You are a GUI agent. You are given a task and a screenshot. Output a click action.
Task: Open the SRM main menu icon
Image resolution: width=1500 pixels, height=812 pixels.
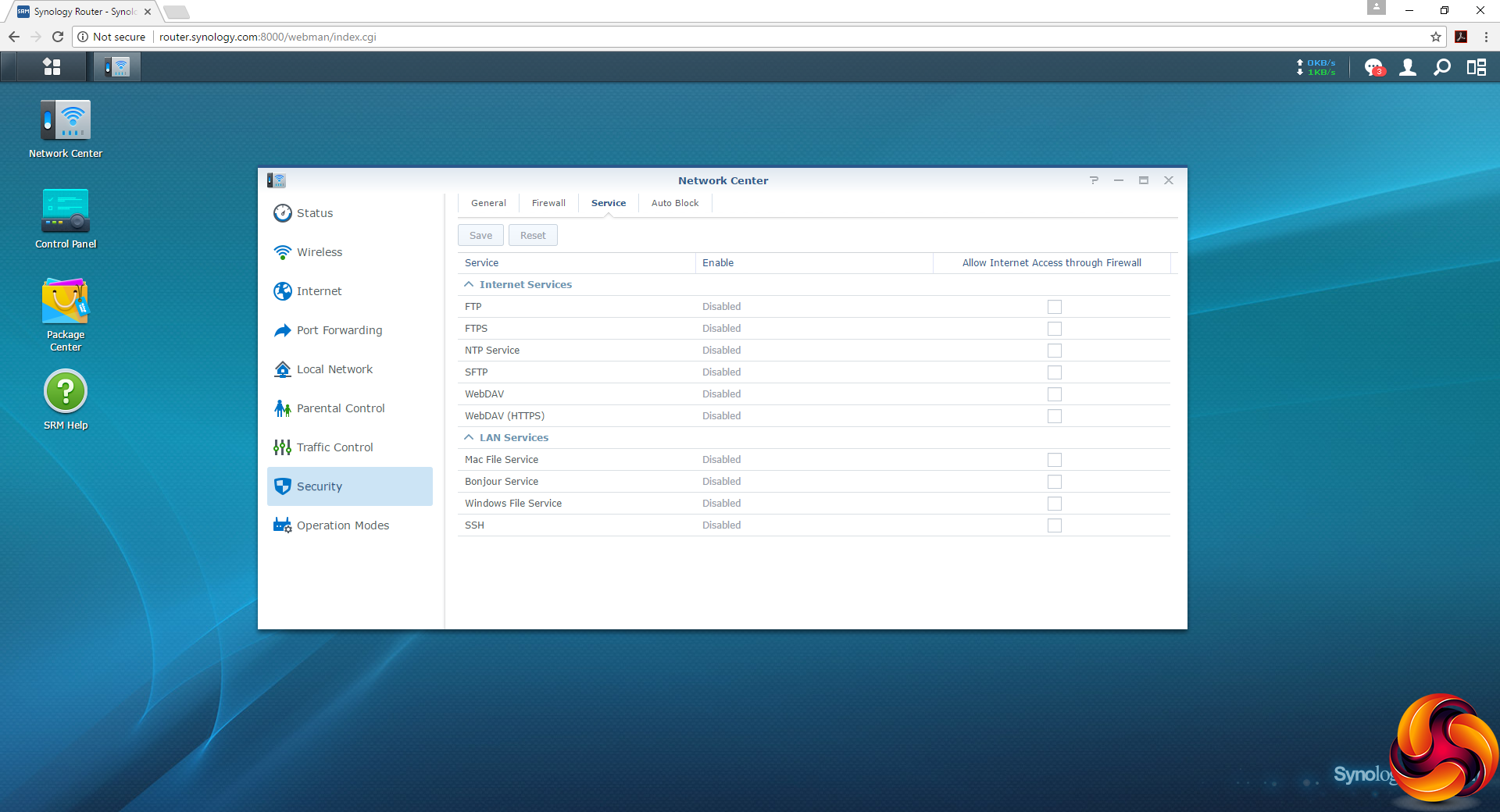pos(52,67)
